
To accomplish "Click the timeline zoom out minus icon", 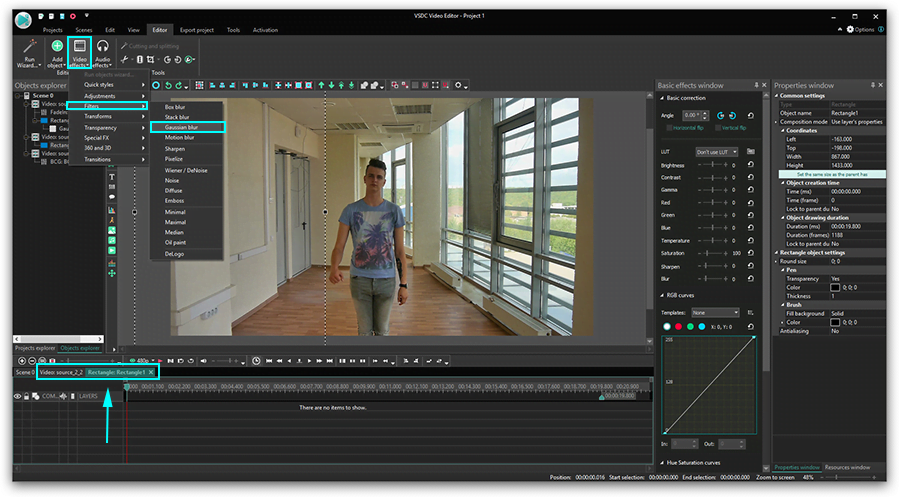I will click(32, 361).
